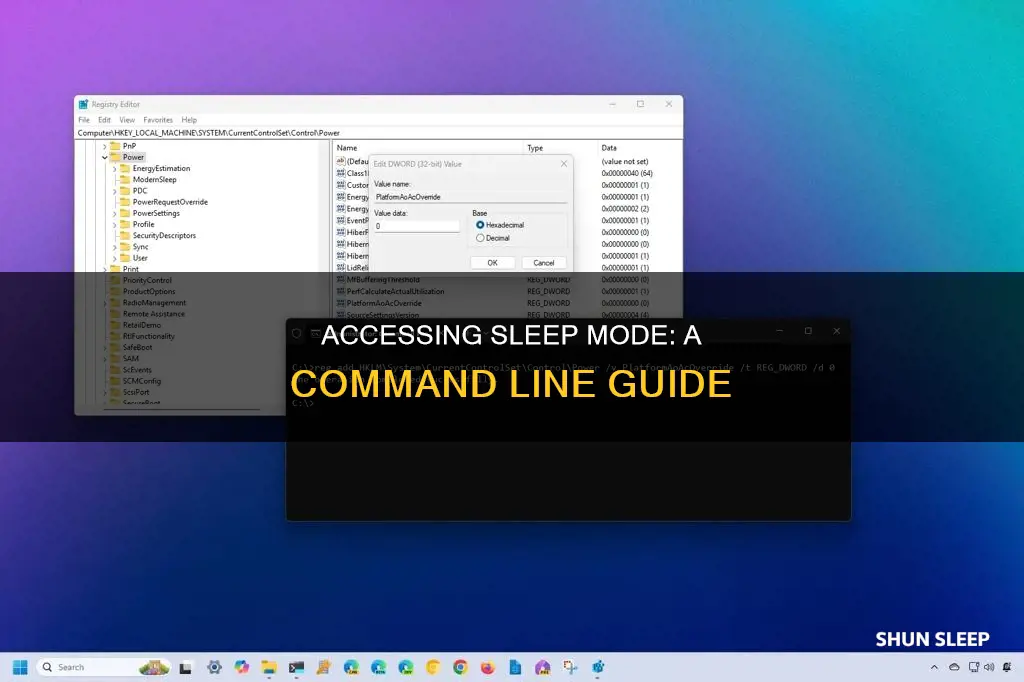The image size is (1024, 682).
Task: Click the Value name PlatformAoAcOverride field
Action: tap(470, 197)
